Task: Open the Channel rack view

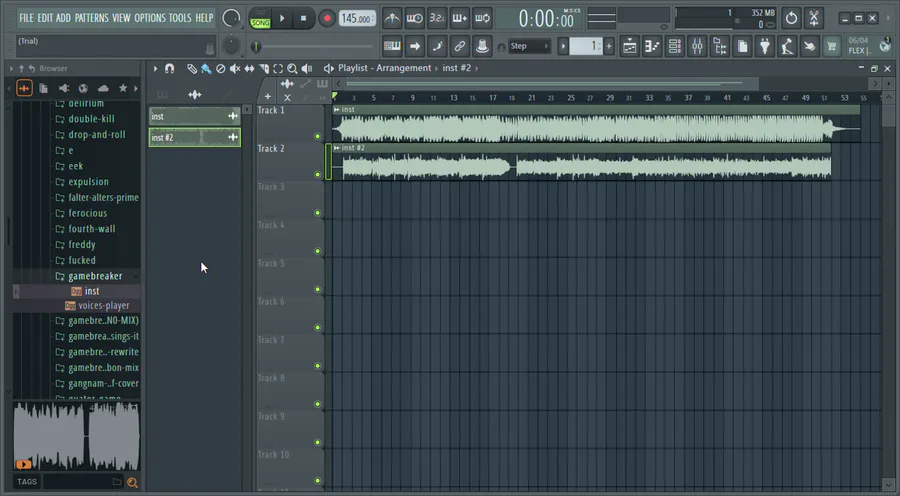Action: [x=675, y=46]
